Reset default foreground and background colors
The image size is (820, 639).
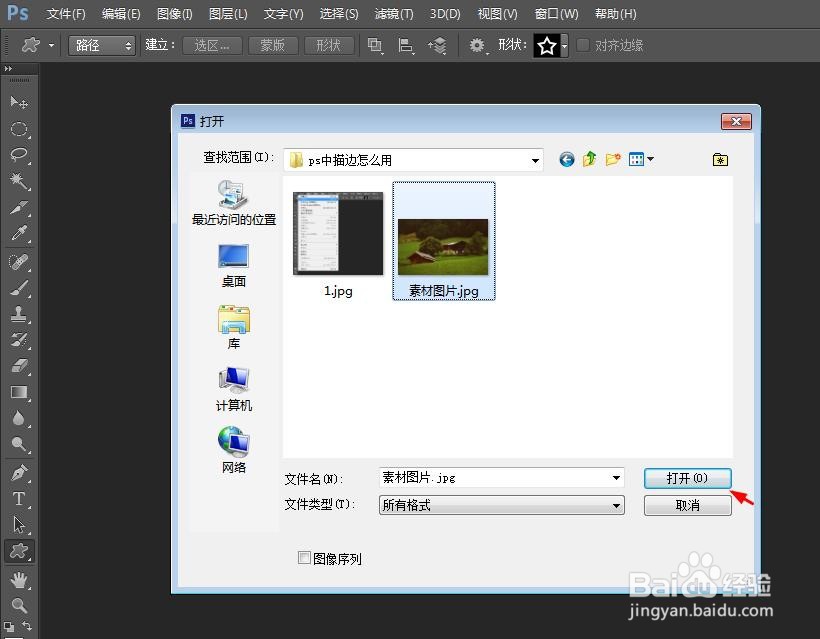click(x=8, y=626)
